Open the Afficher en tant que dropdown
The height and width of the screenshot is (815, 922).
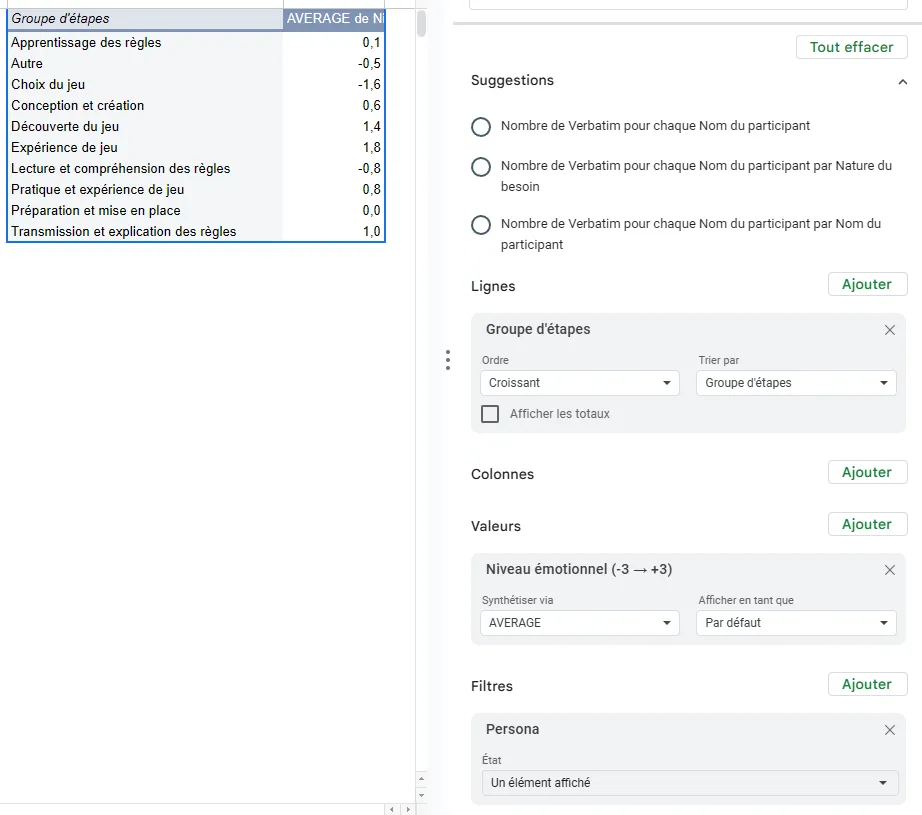[x=796, y=623]
